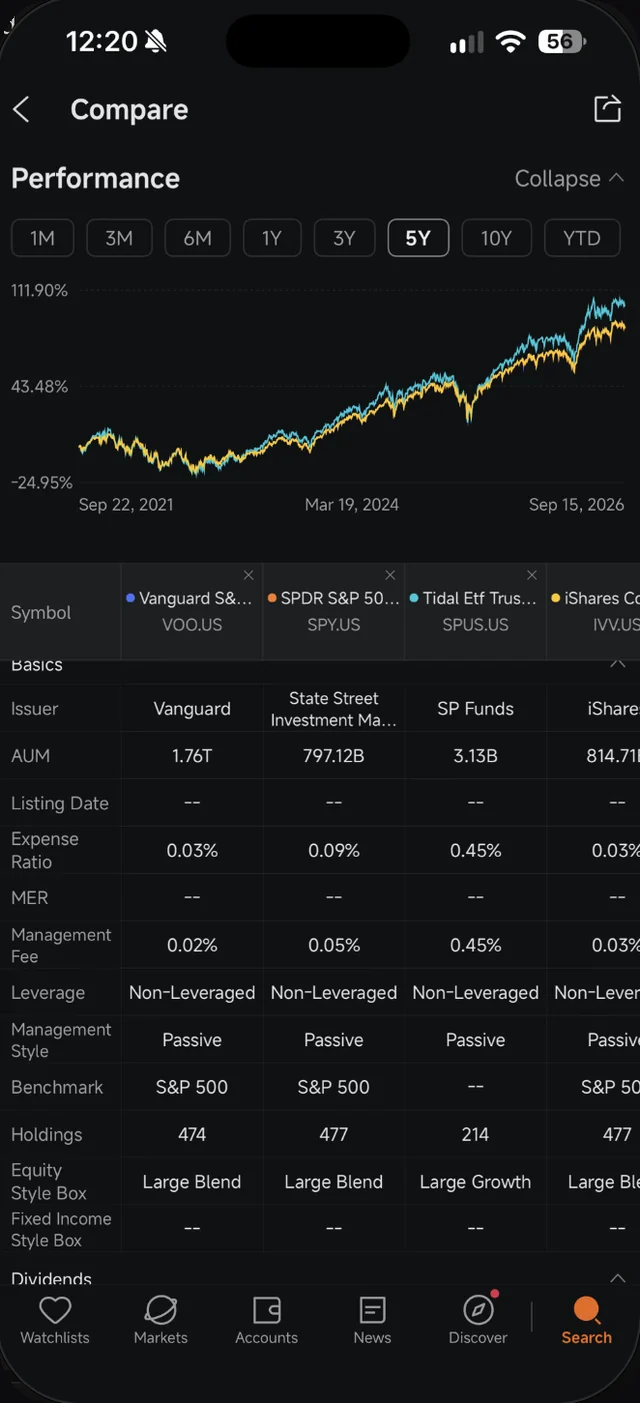Viewport: 640px width, 1403px height.
Task: Select the 10Y time range
Action: 496,238
